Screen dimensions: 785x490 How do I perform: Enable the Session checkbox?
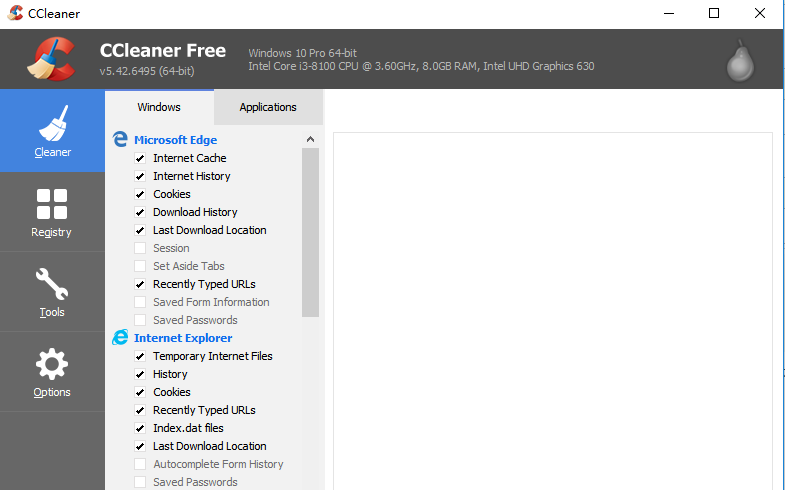click(140, 248)
